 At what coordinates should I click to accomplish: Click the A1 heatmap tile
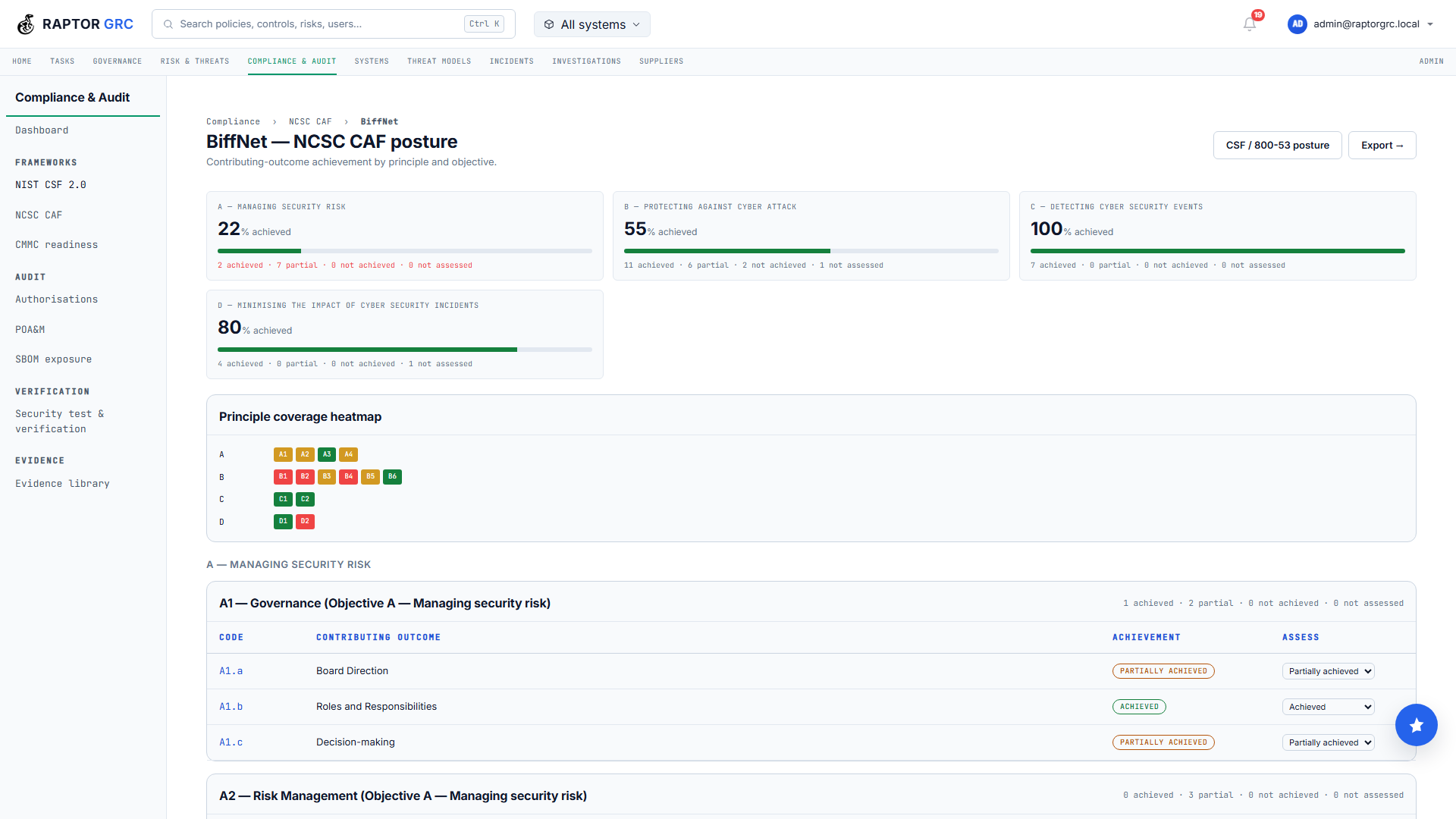pyautogui.click(x=283, y=454)
